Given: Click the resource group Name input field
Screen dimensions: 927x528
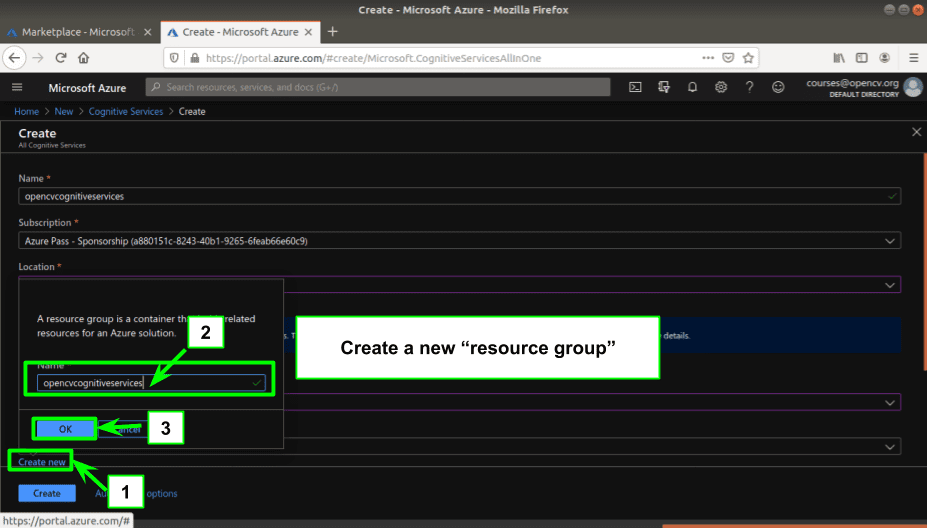Looking at the screenshot, I should (151, 383).
